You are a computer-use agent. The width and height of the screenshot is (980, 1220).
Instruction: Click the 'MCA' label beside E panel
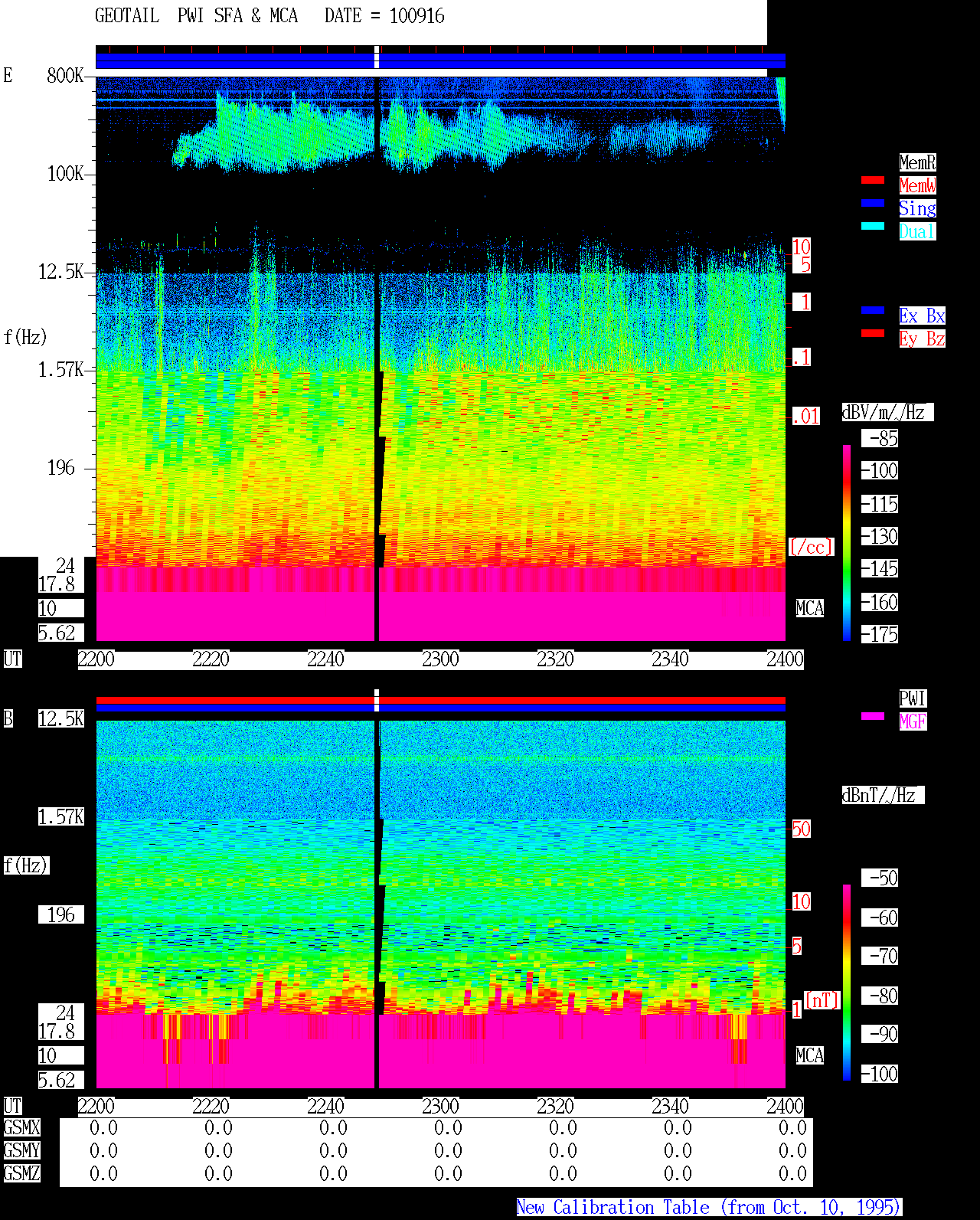810,608
